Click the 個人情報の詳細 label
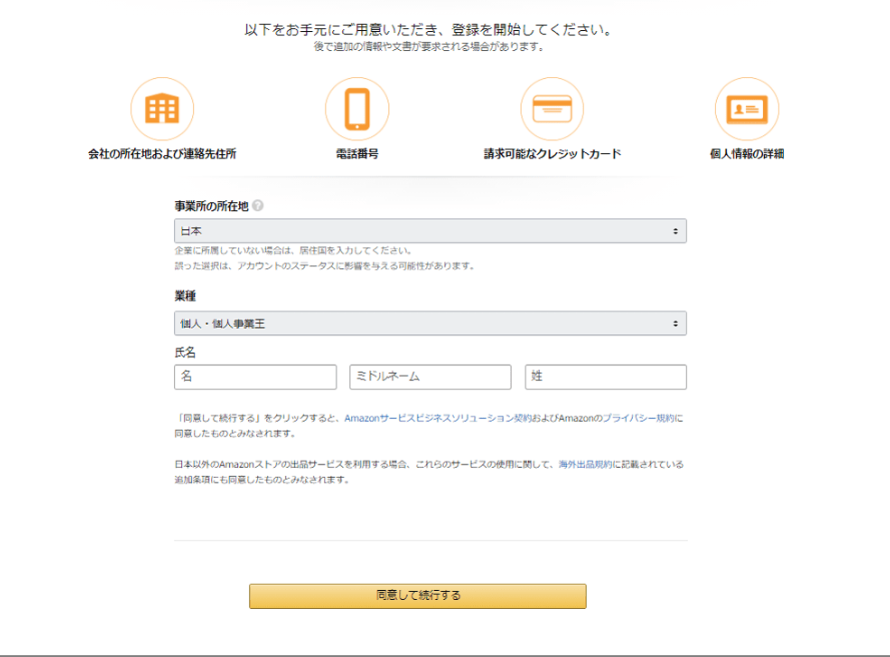The image size is (890, 657). tap(746, 154)
